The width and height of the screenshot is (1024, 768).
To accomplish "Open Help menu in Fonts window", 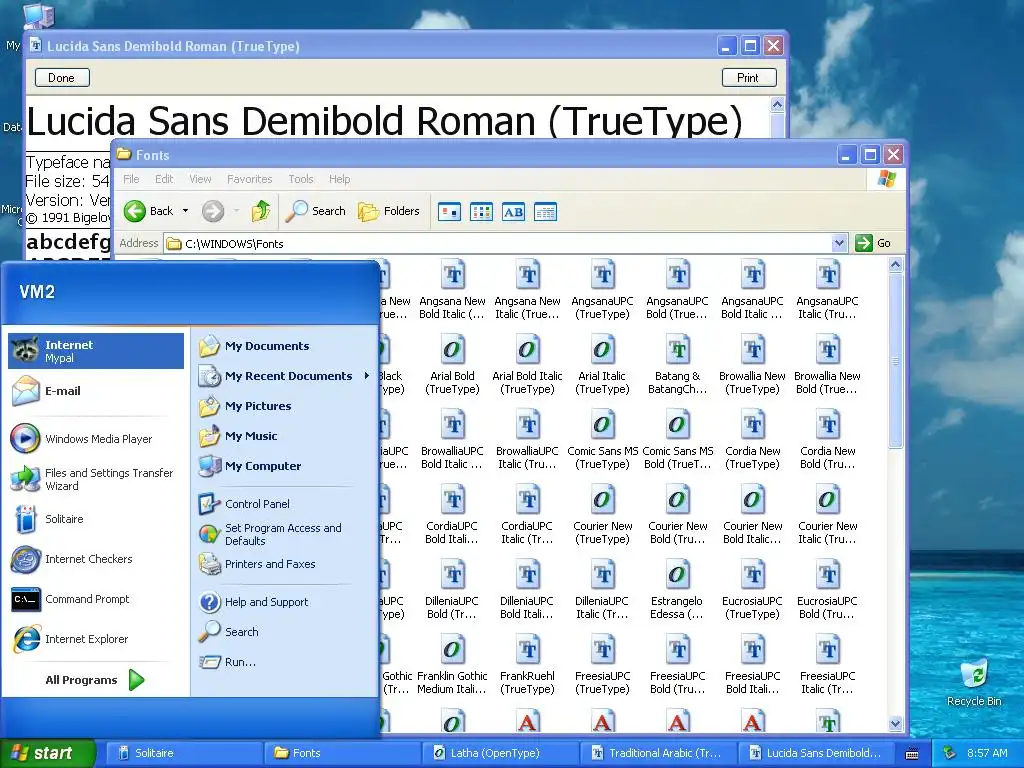I will coord(339,179).
